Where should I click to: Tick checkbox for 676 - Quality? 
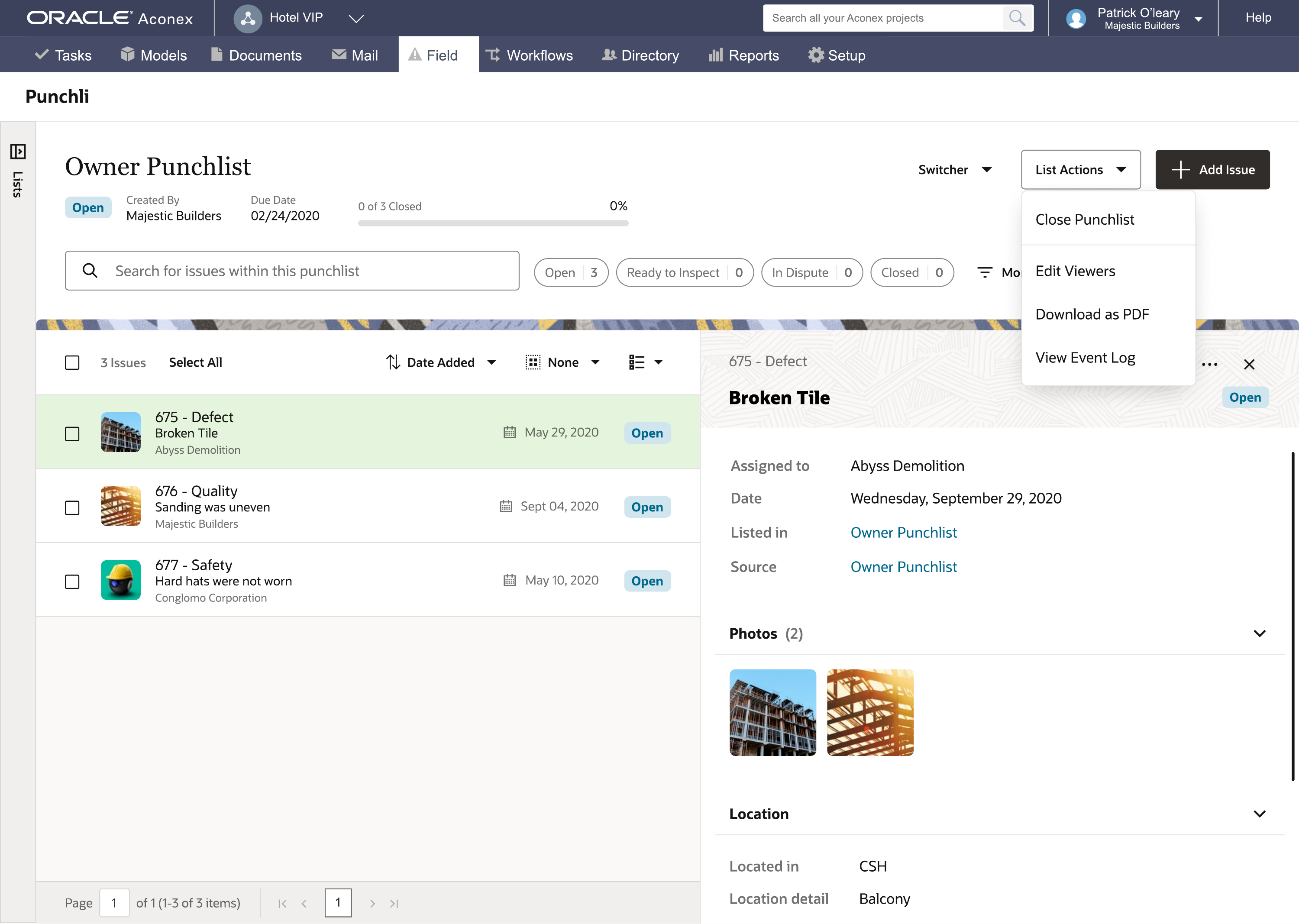pyautogui.click(x=72, y=508)
